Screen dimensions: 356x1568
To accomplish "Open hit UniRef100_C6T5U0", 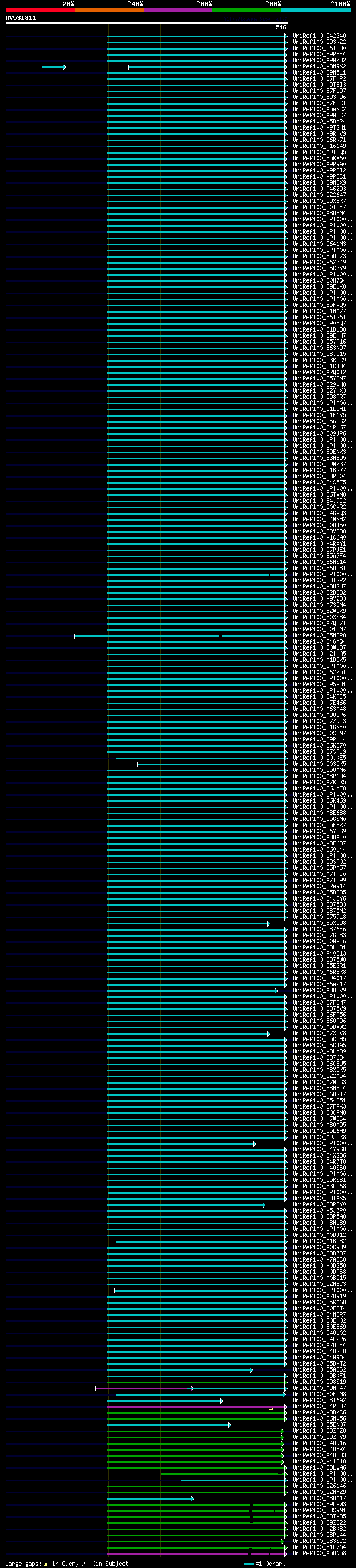I will pos(319,48).
